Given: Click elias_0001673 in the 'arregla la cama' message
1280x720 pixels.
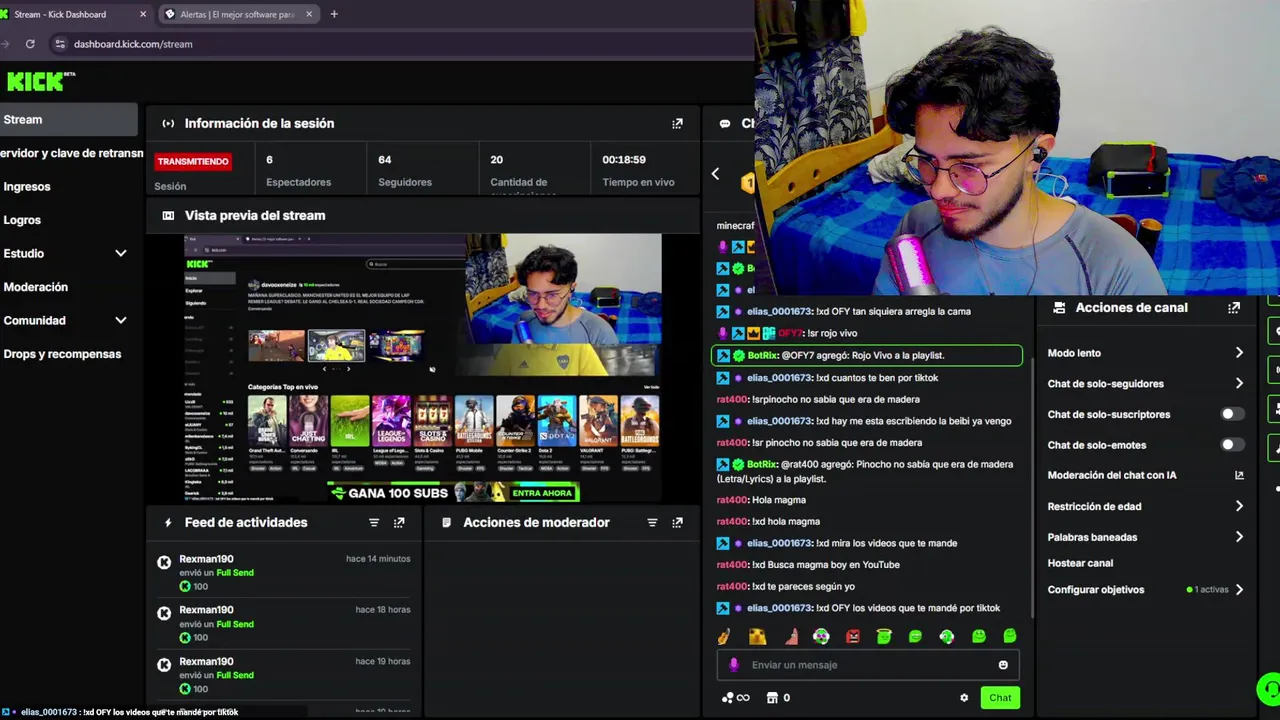Looking at the screenshot, I should (x=779, y=311).
